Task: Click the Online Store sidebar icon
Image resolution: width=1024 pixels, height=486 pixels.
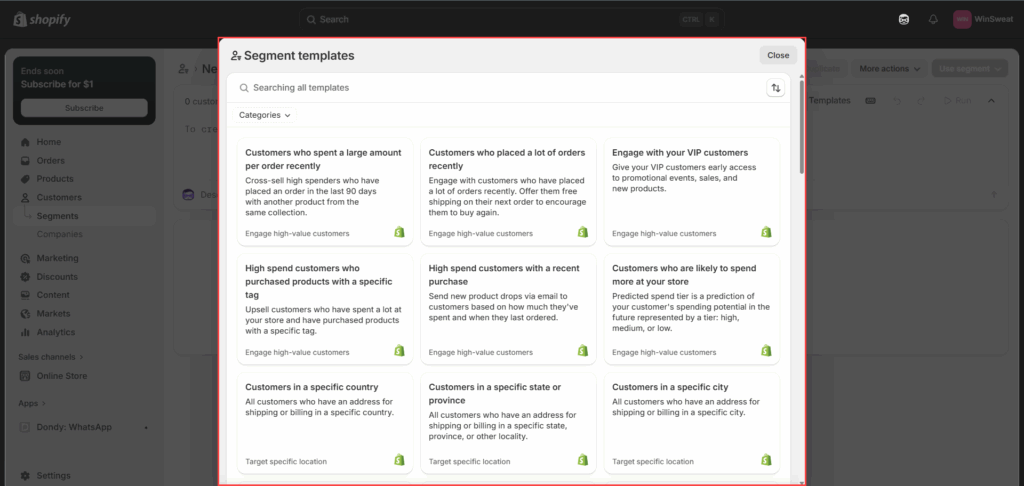Action: coord(26,376)
